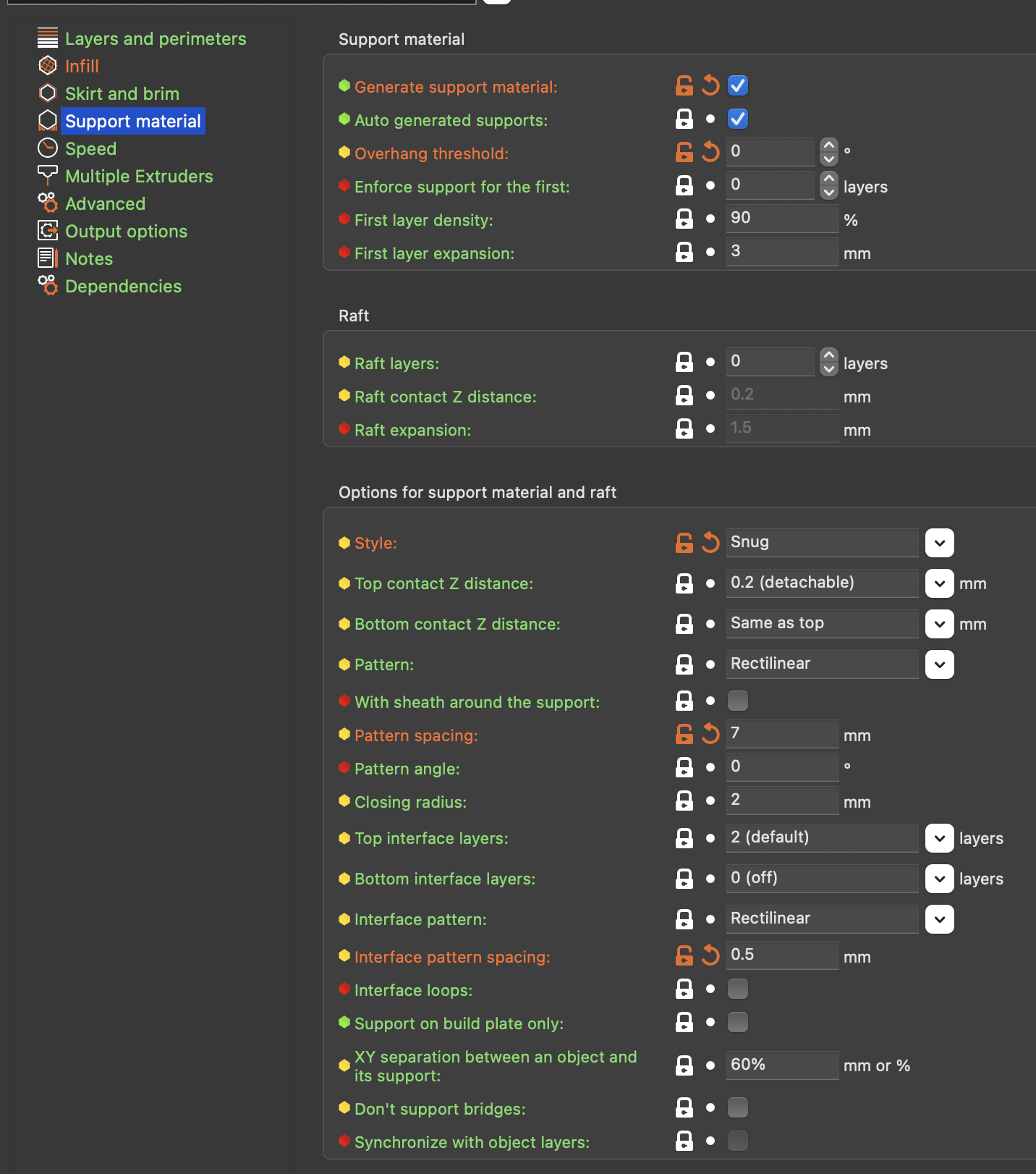Viewport: 1036px width, 1174px height.
Task: Click the reset arrow beside Style
Action: tap(710, 543)
